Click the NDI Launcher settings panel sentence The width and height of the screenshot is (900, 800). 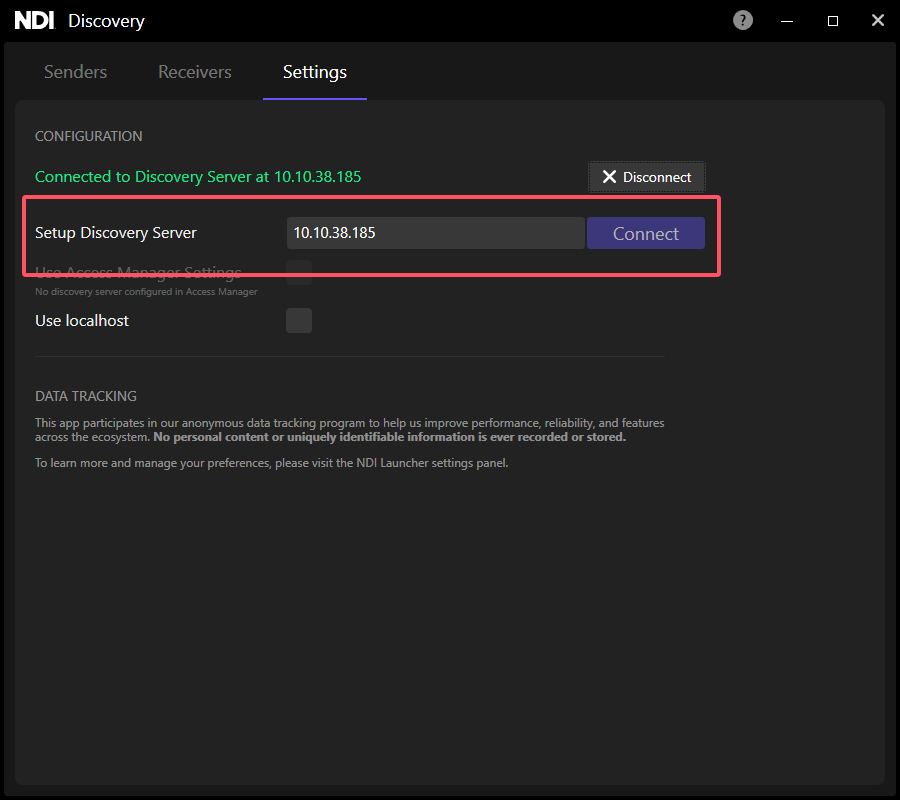coord(272,463)
